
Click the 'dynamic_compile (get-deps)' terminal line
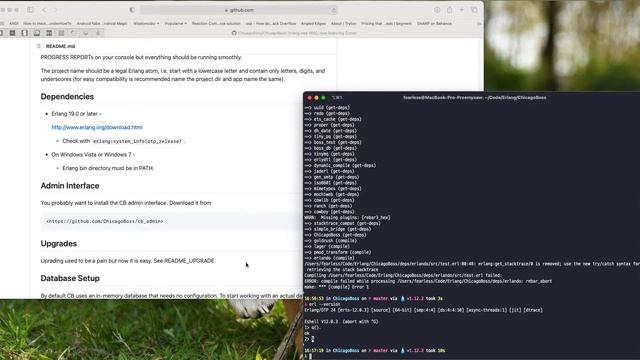(340, 166)
